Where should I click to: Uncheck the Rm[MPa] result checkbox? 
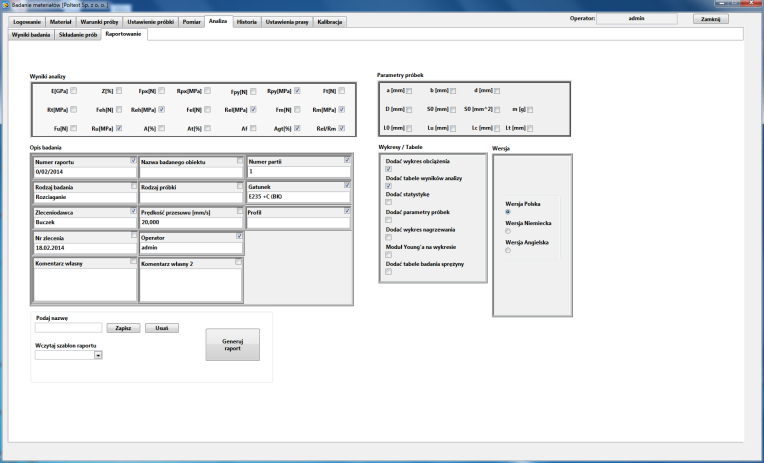point(342,110)
